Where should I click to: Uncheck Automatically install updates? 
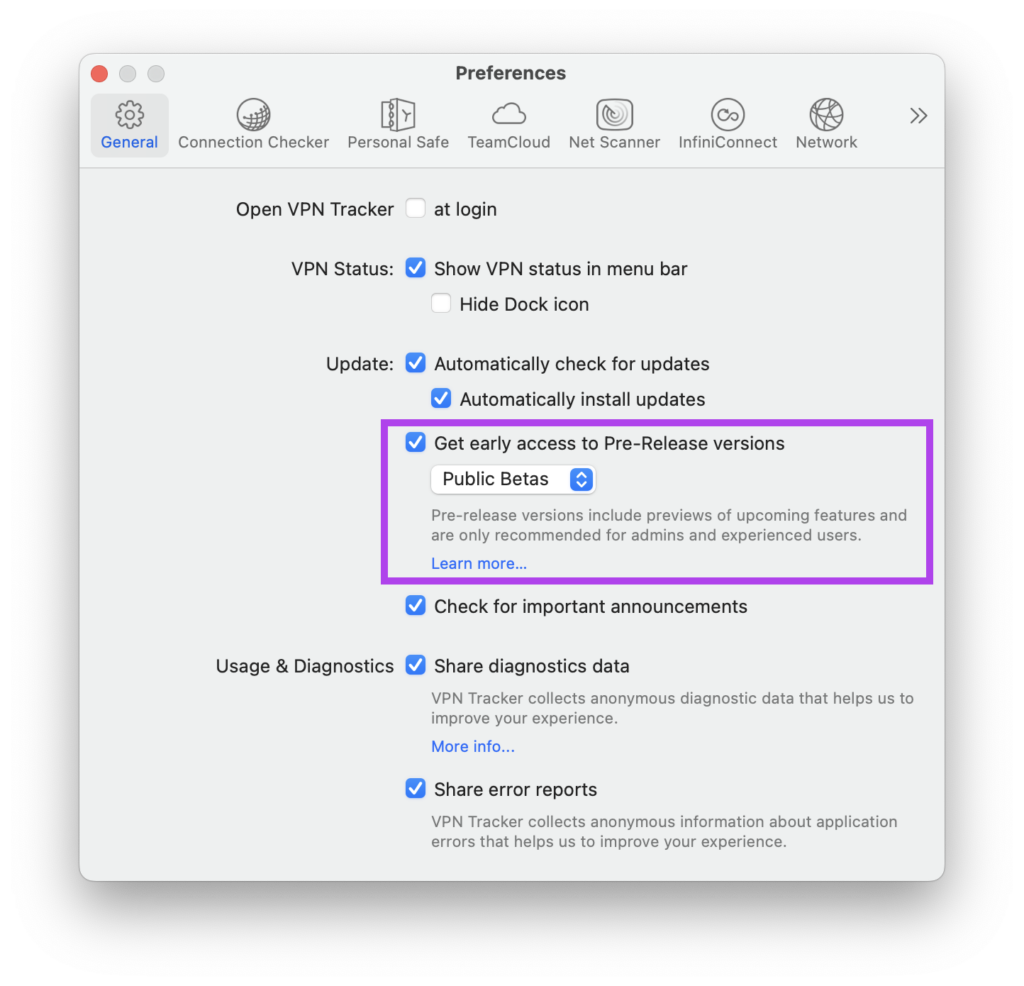tap(441, 398)
